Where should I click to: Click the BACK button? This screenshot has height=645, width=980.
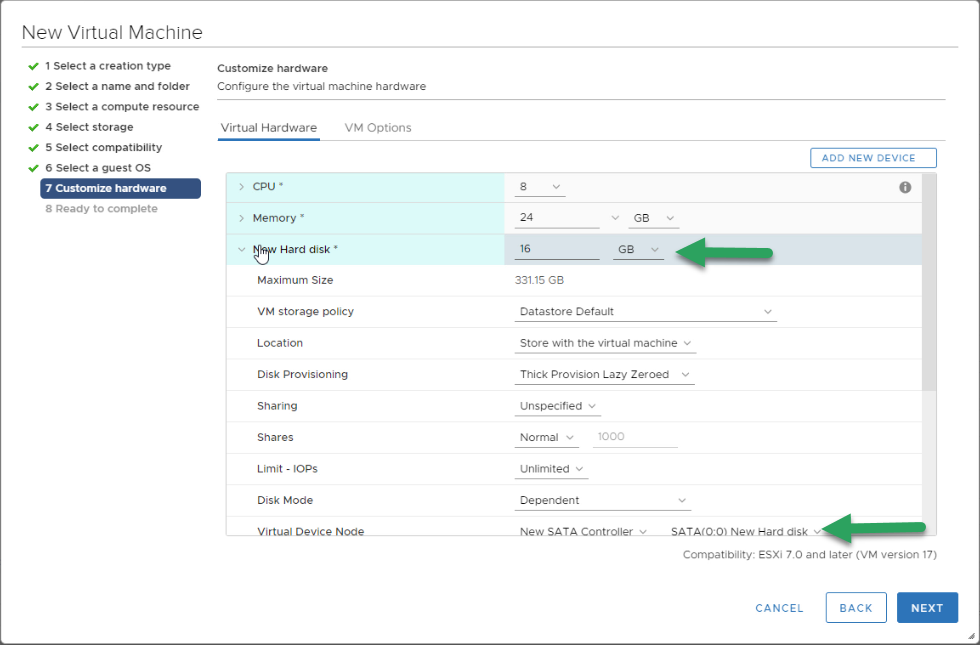[856, 608]
